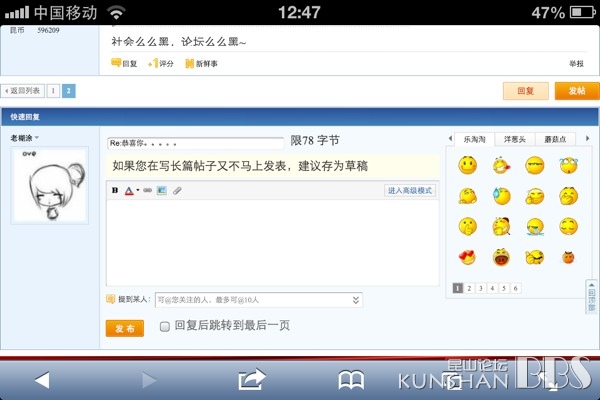Switch to 蘑菇点 emoji tab
This screenshot has height=400, width=600.
(x=555, y=139)
